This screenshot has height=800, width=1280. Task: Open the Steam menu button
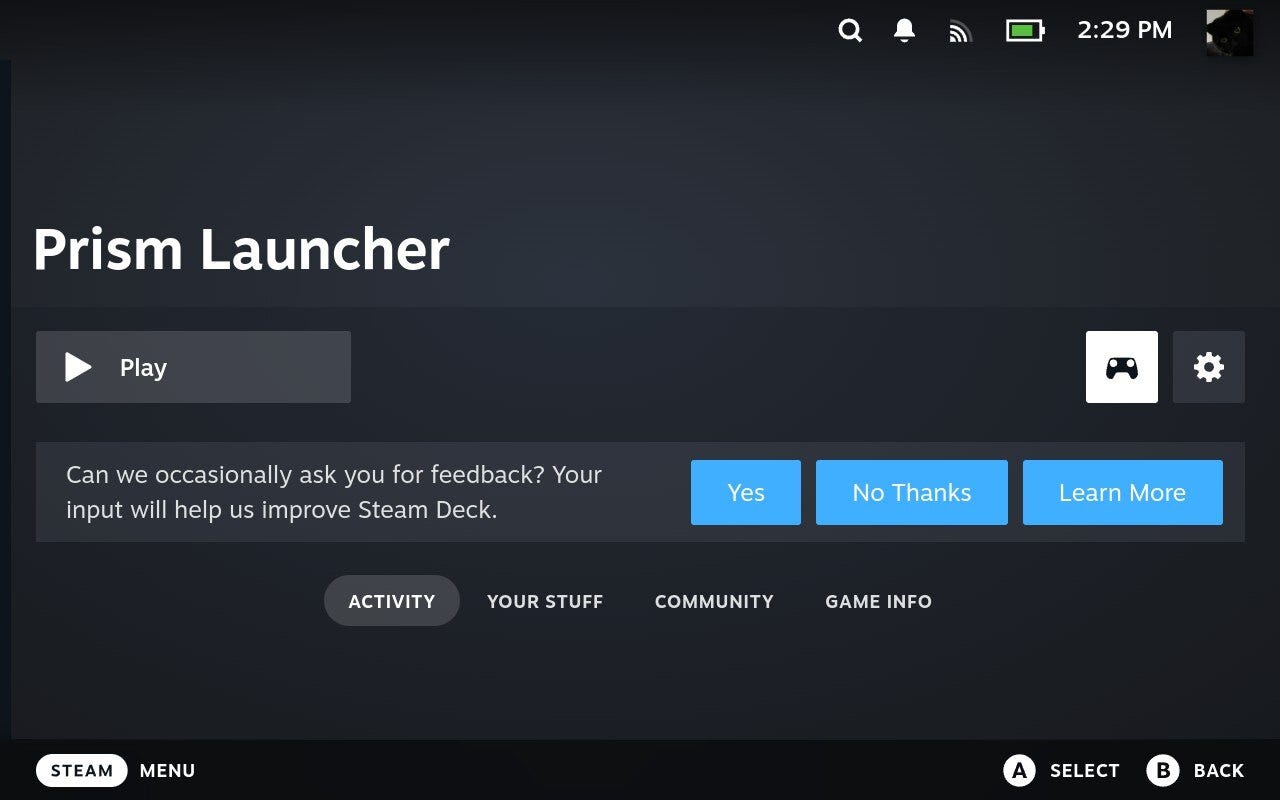click(x=82, y=770)
